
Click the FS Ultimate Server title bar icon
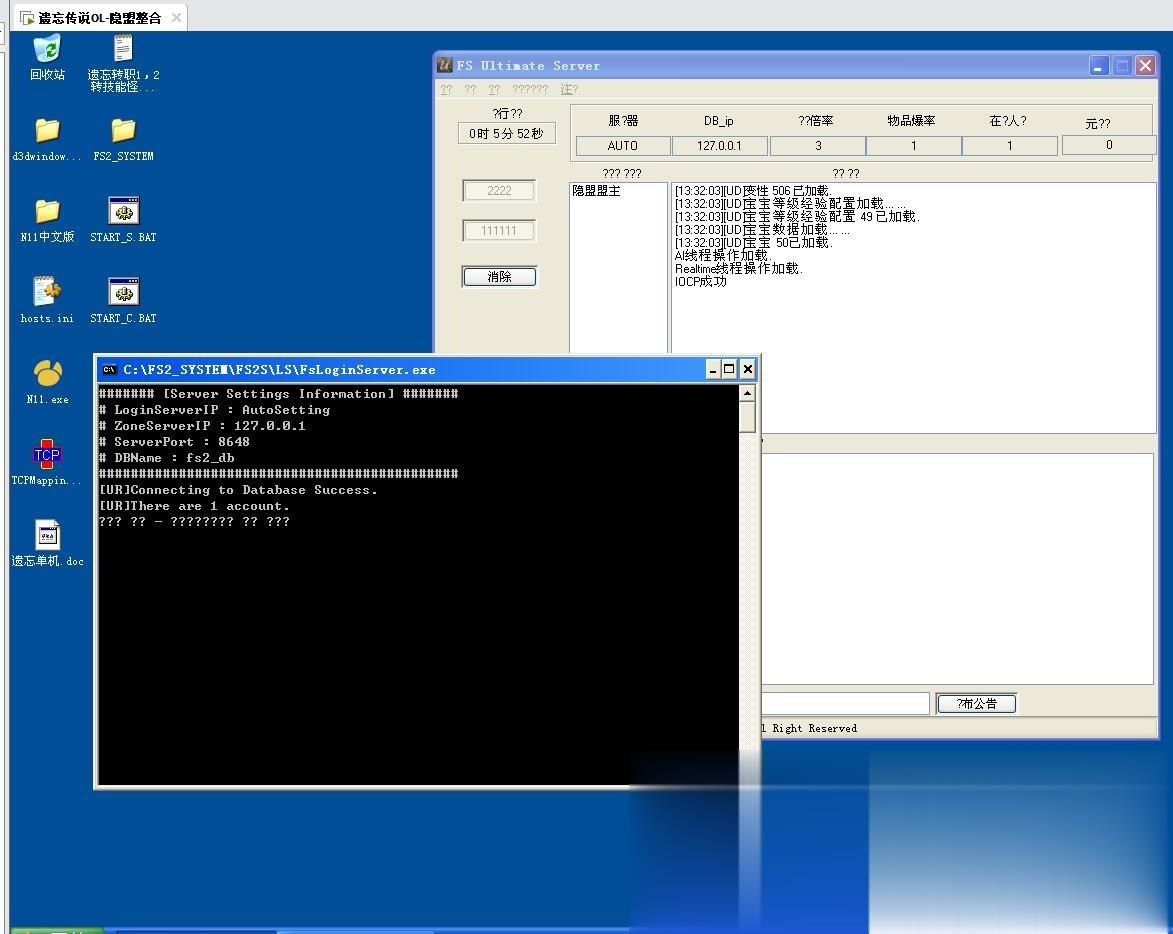(x=445, y=65)
